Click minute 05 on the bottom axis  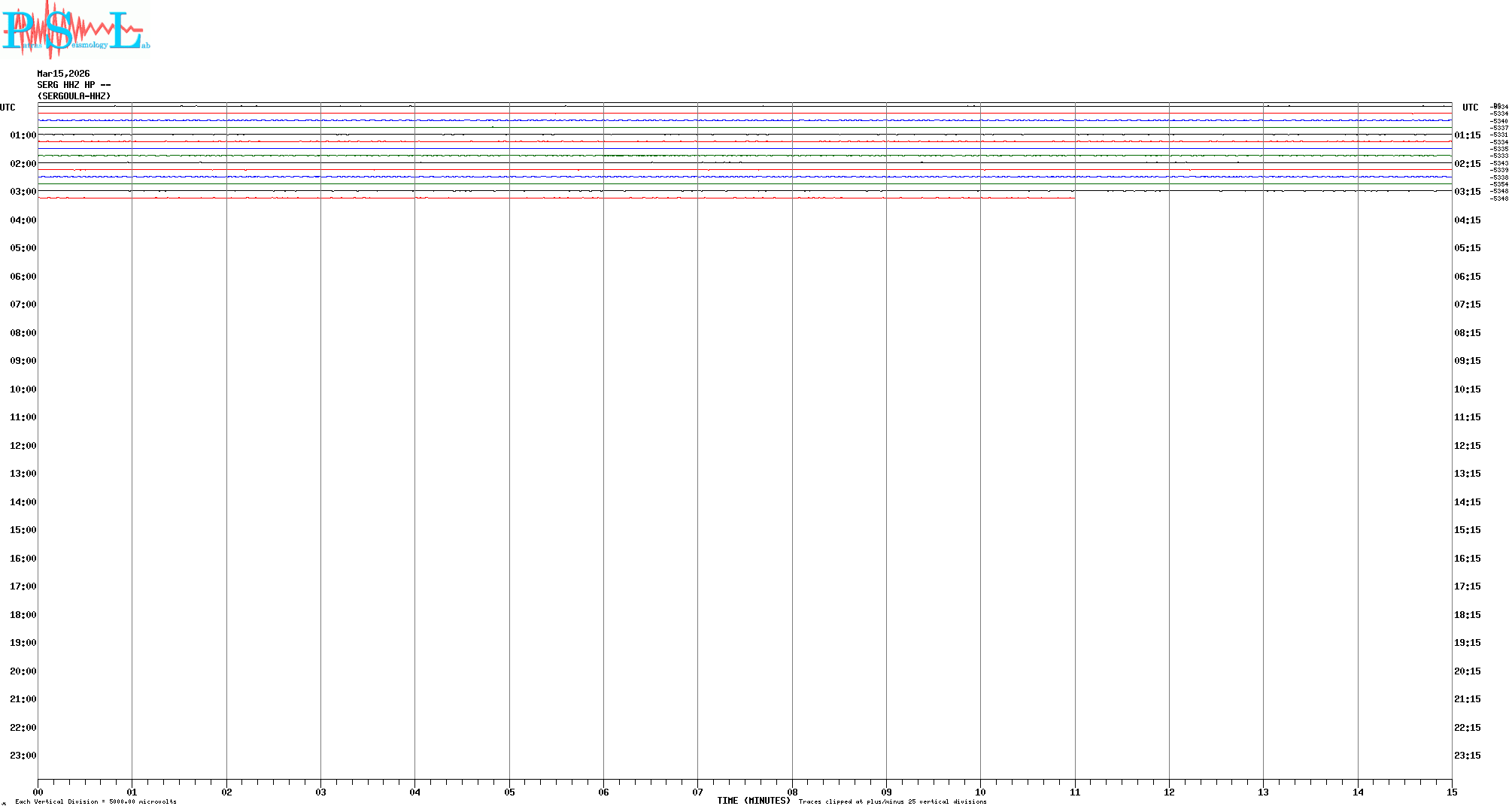[x=509, y=792]
